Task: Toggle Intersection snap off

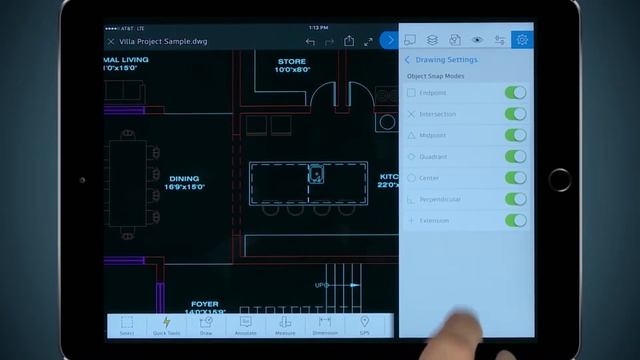Action: [x=516, y=114]
